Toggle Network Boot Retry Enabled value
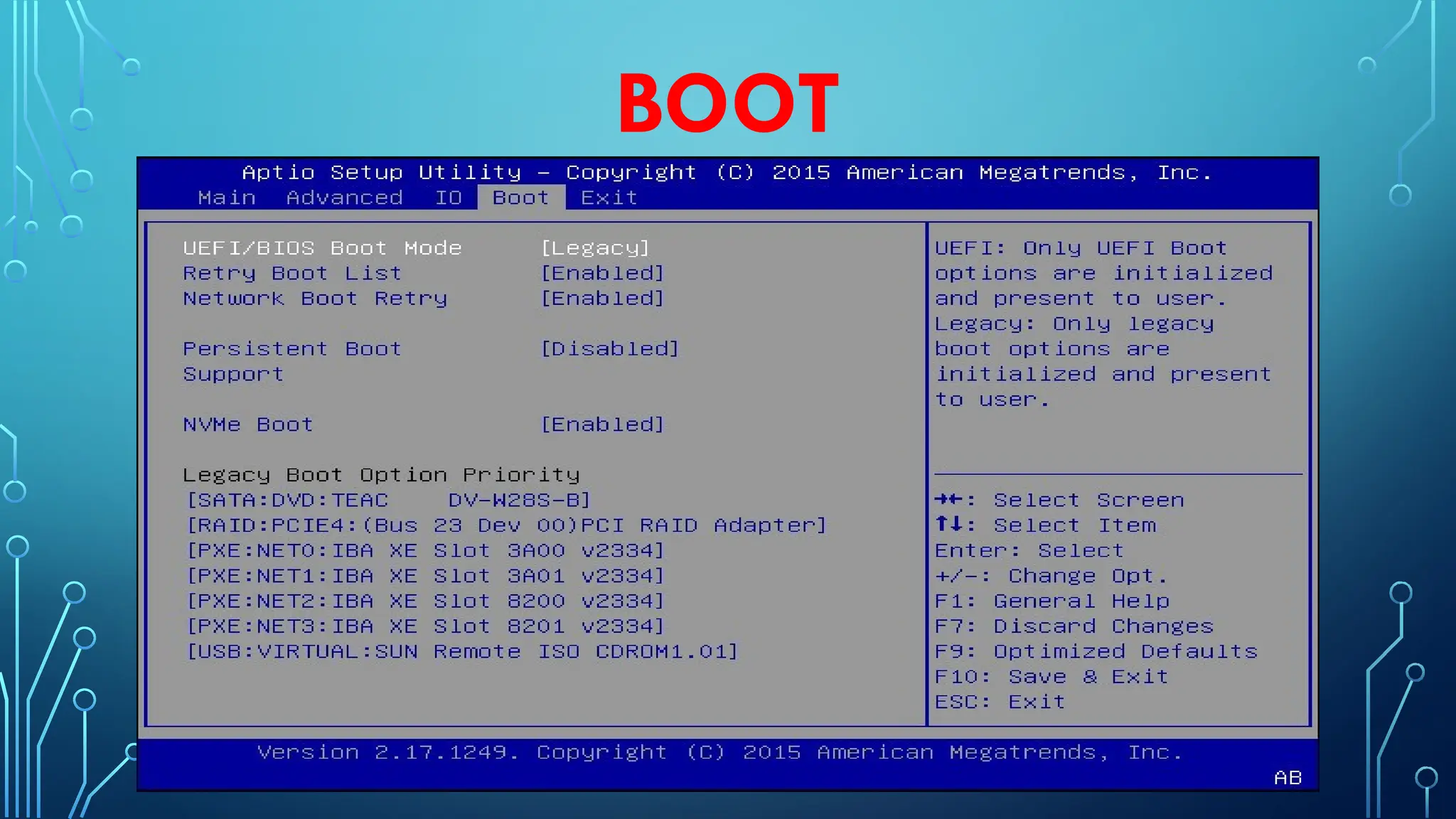Viewport: 1456px width, 819px height. (602, 299)
